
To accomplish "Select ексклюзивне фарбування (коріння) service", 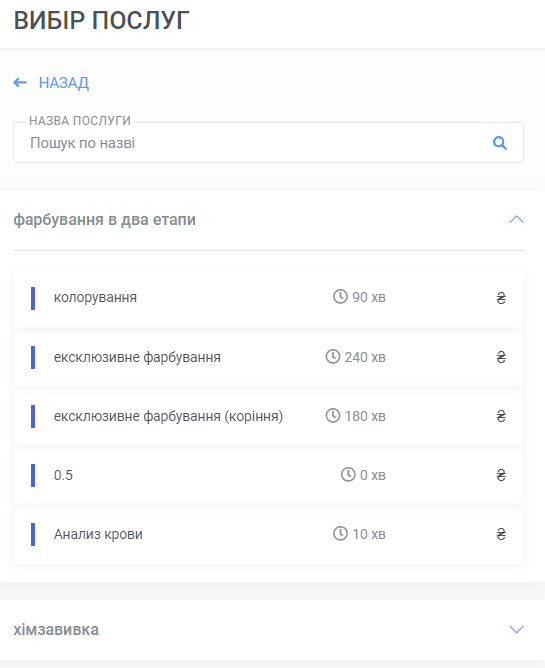I will click(x=268, y=416).
